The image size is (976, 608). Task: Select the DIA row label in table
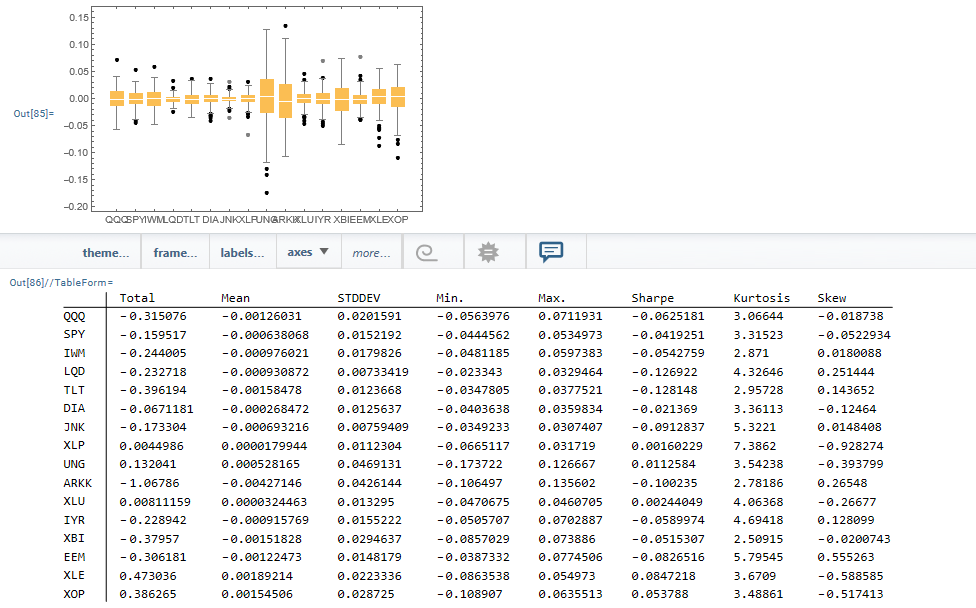(74, 408)
